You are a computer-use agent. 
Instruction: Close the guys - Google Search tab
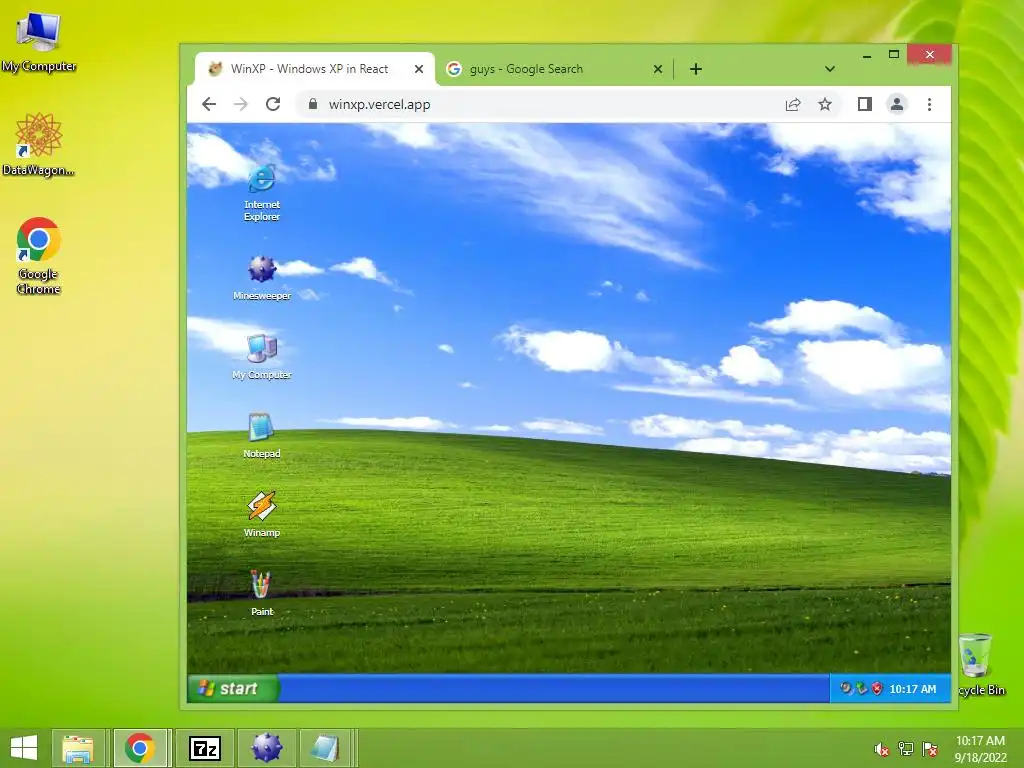coord(658,69)
